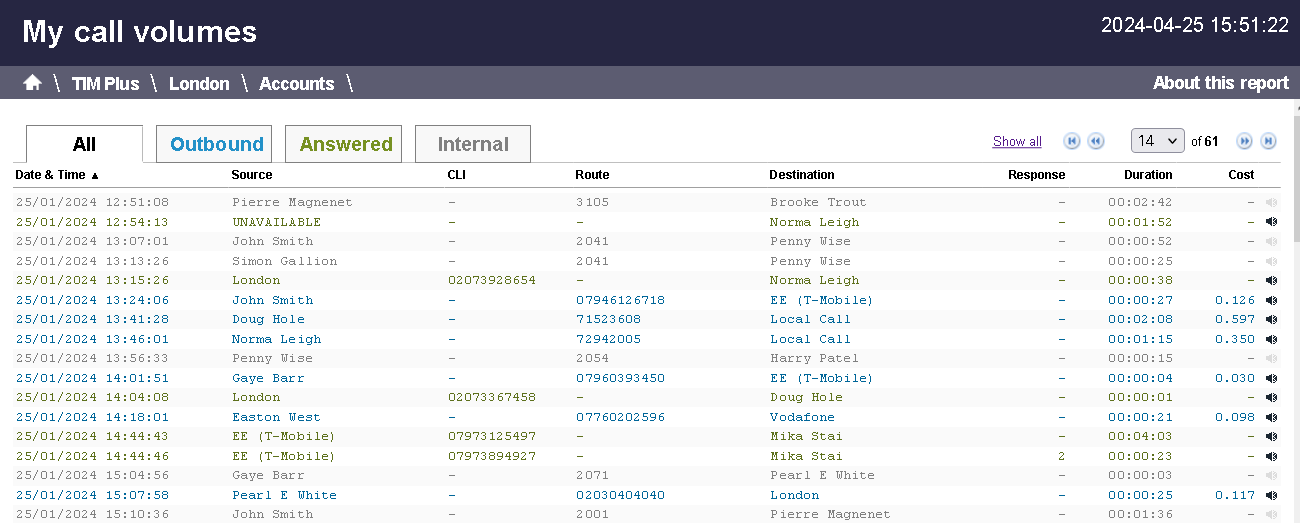Select route 71523608

(x=608, y=319)
